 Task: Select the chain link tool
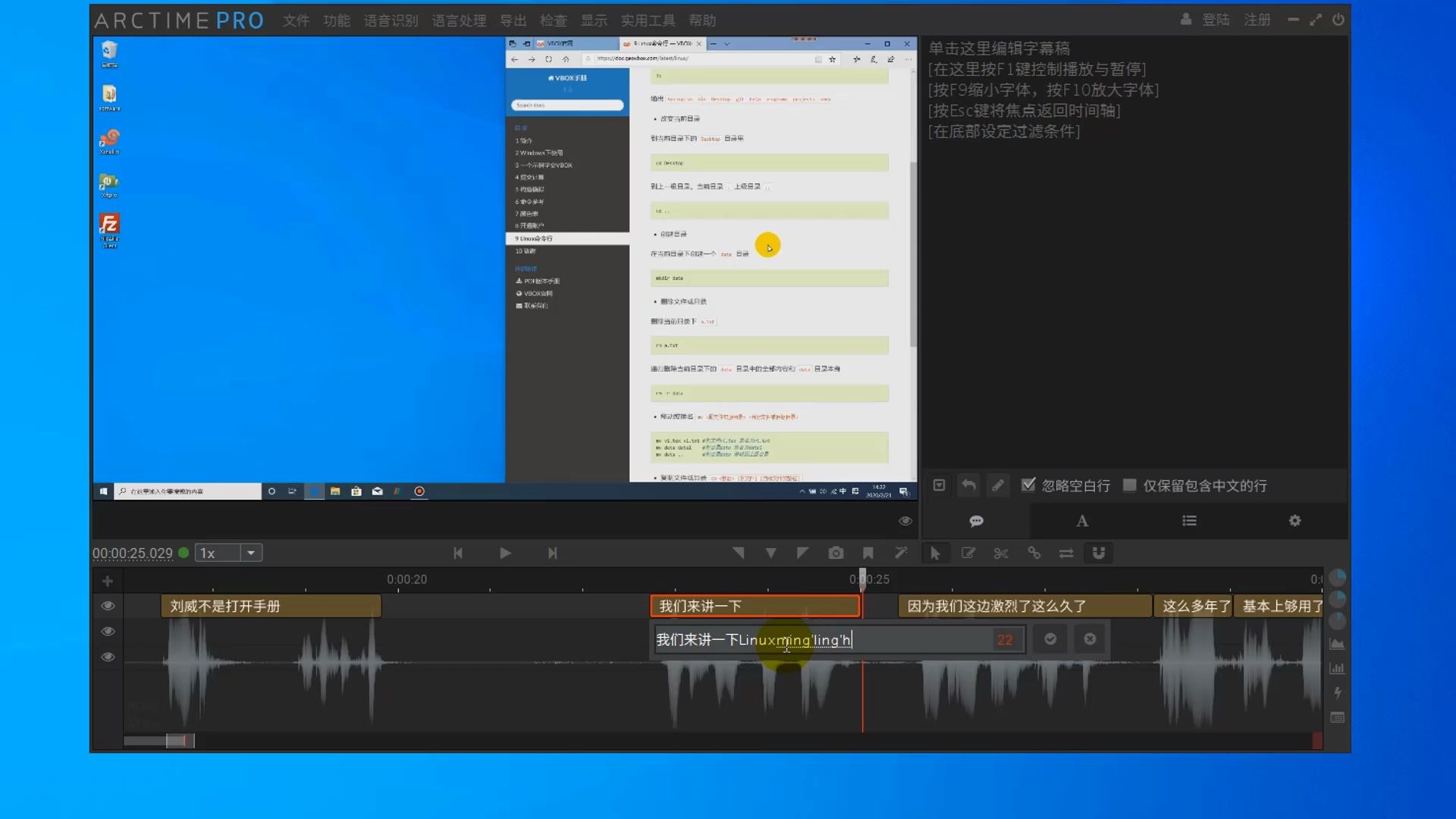[1034, 553]
